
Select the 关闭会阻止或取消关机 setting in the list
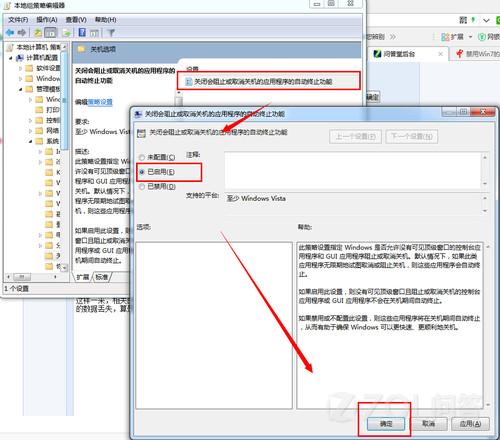[x=269, y=81]
